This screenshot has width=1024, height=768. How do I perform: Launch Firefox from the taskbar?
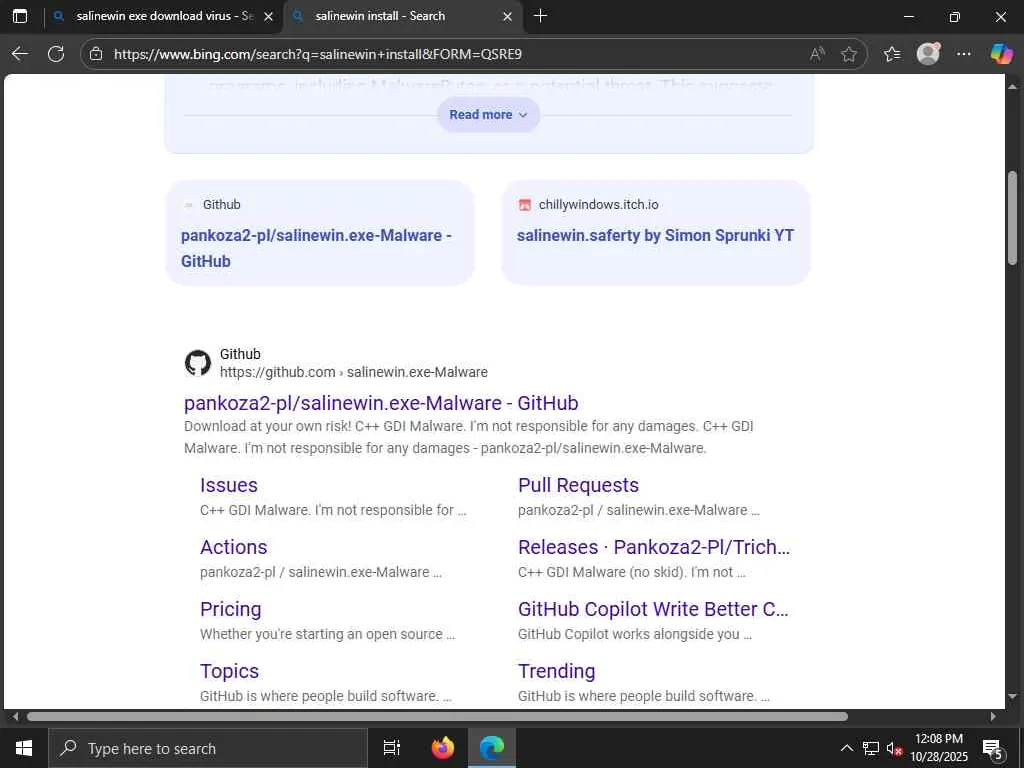[443, 748]
